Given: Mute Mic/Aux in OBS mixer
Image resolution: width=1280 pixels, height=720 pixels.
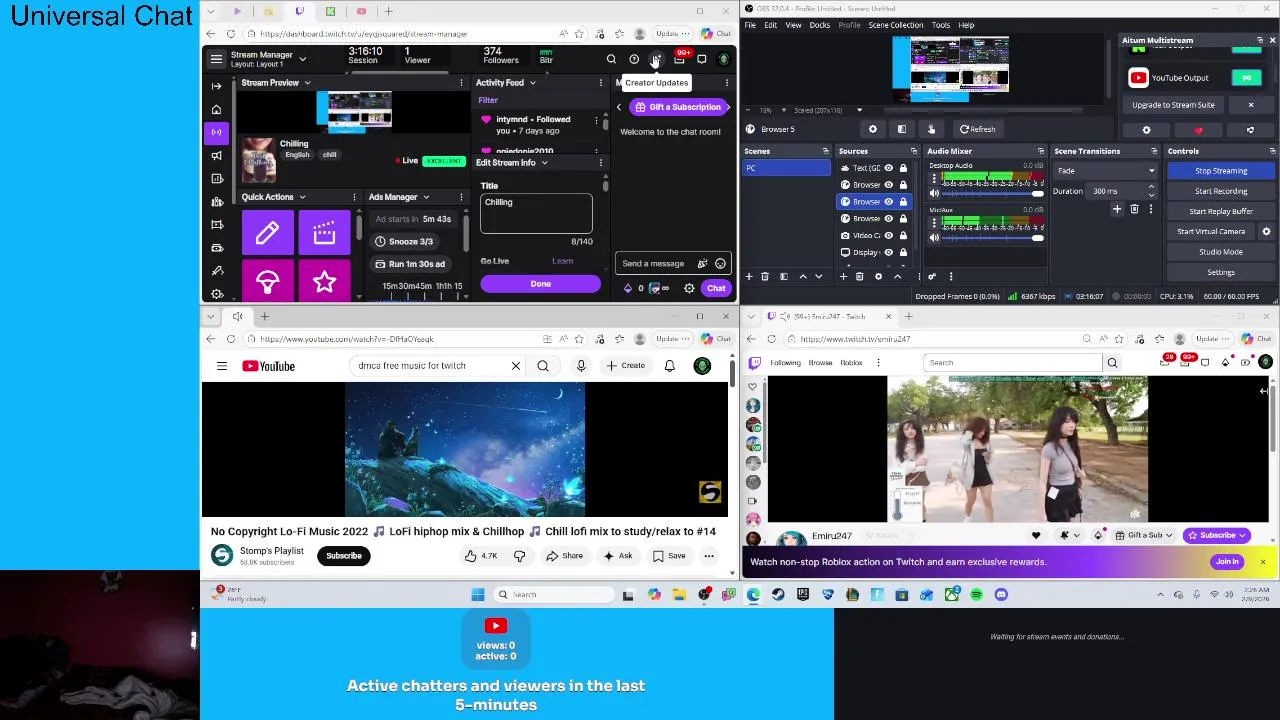Looking at the screenshot, I should [x=933, y=238].
